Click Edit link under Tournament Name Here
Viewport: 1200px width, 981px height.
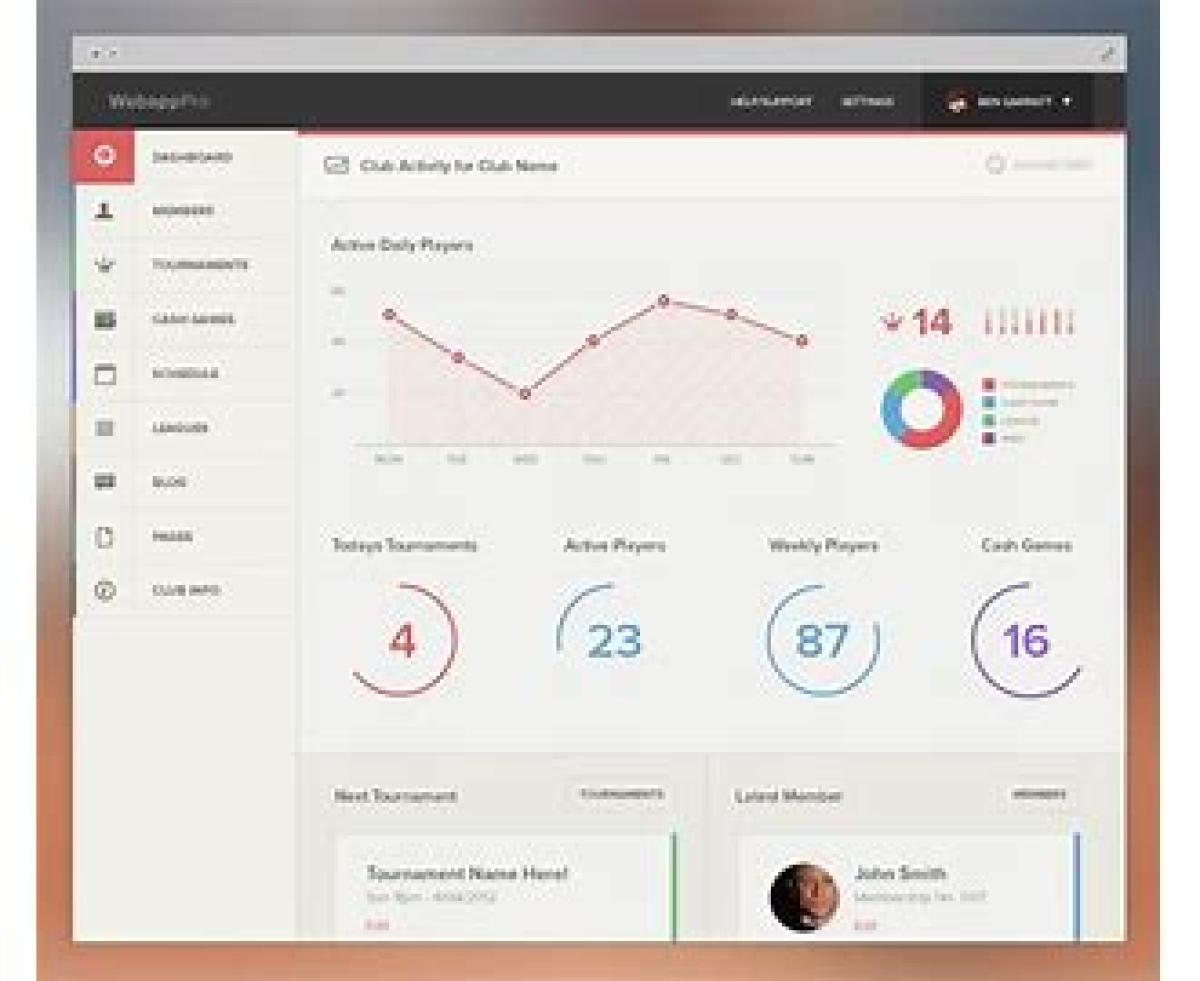tap(377, 925)
